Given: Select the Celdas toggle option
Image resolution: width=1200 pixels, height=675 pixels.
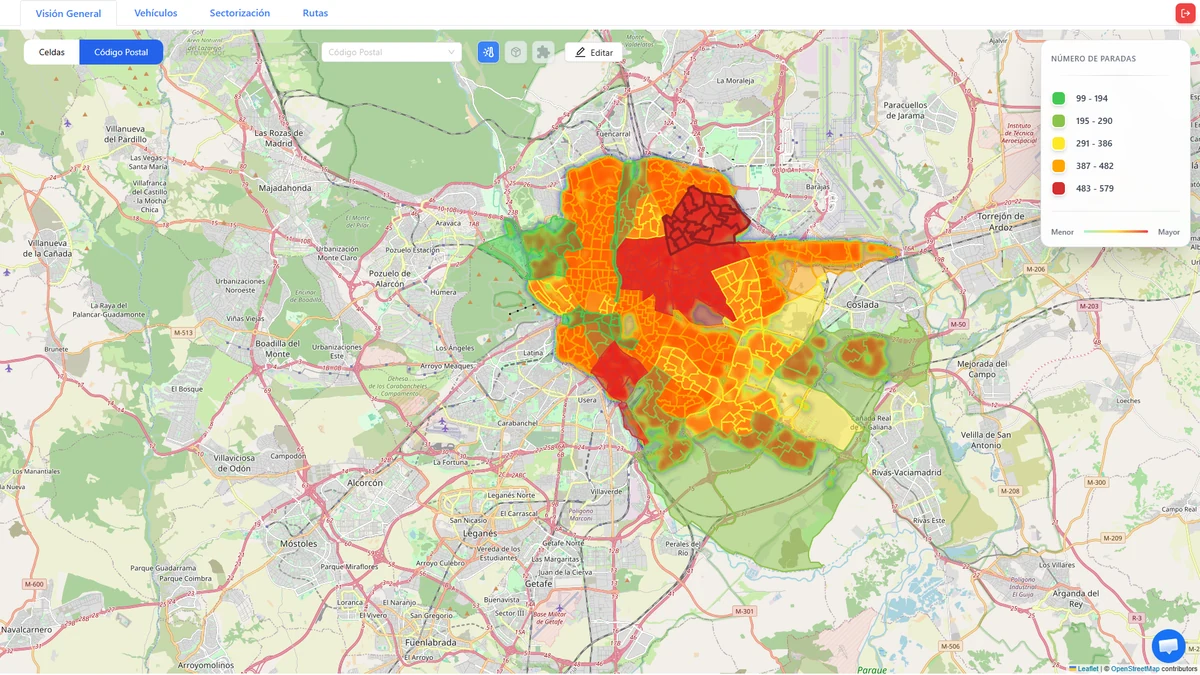Looking at the screenshot, I should coord(52,52).
